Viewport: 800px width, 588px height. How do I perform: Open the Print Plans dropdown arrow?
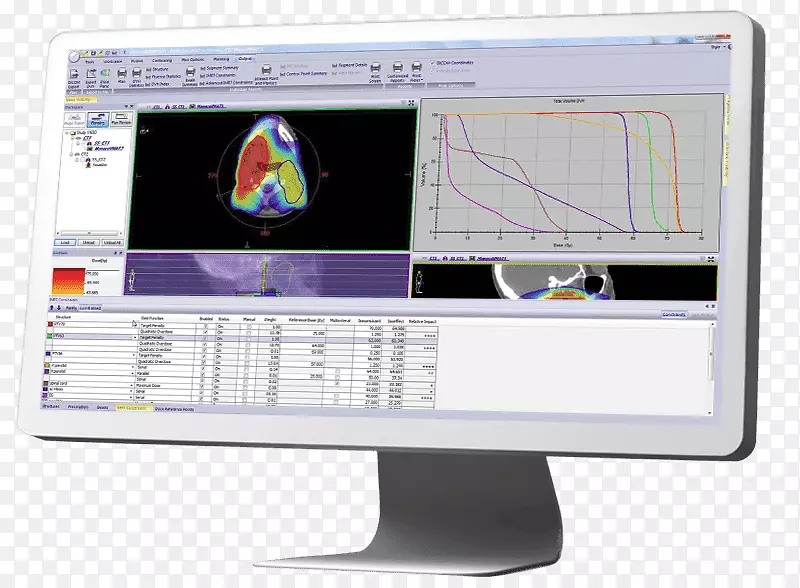click(x=422, y=80)
